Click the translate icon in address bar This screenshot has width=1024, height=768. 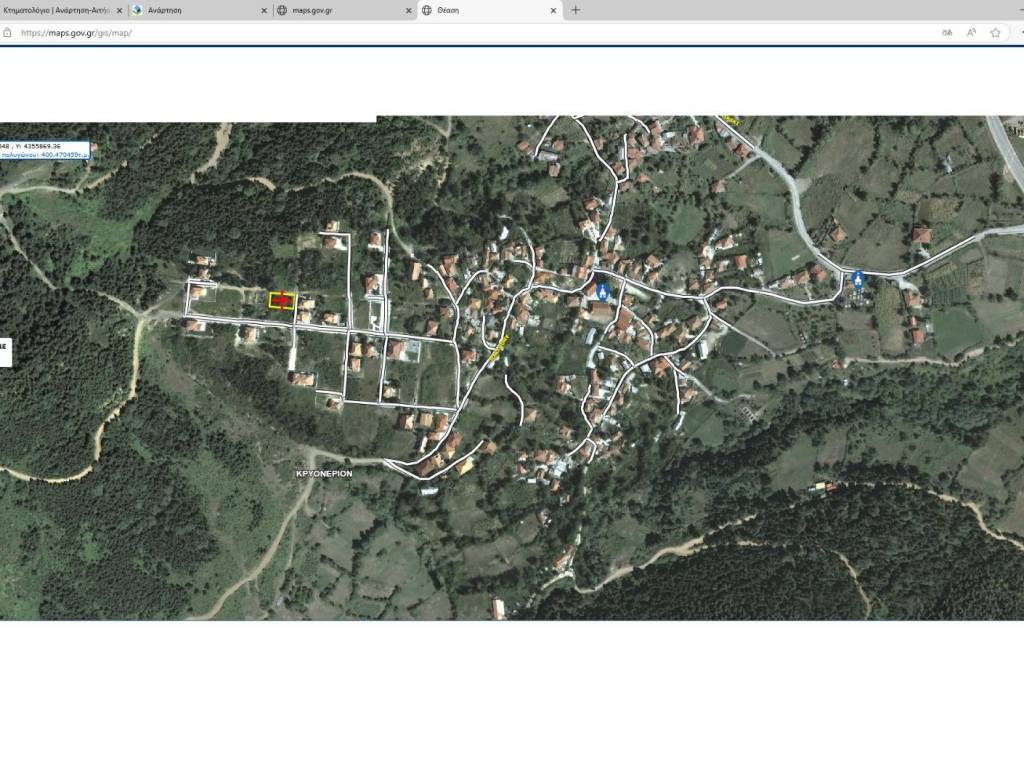pos(947,32)
